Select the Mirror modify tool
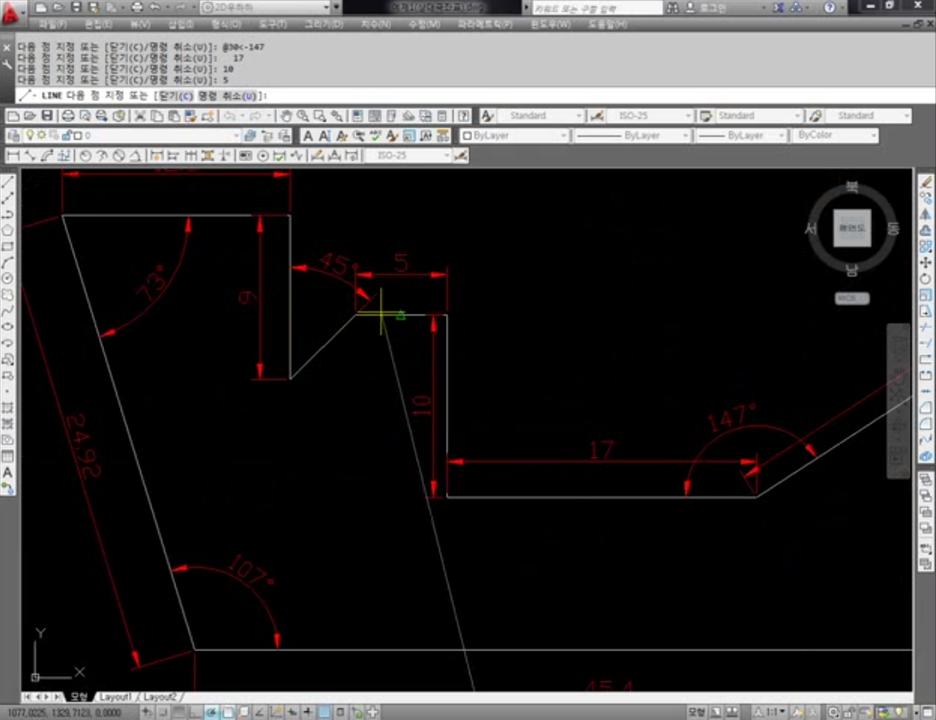The height and width of the screenshot is (720, 936). (x=926, y=214)
